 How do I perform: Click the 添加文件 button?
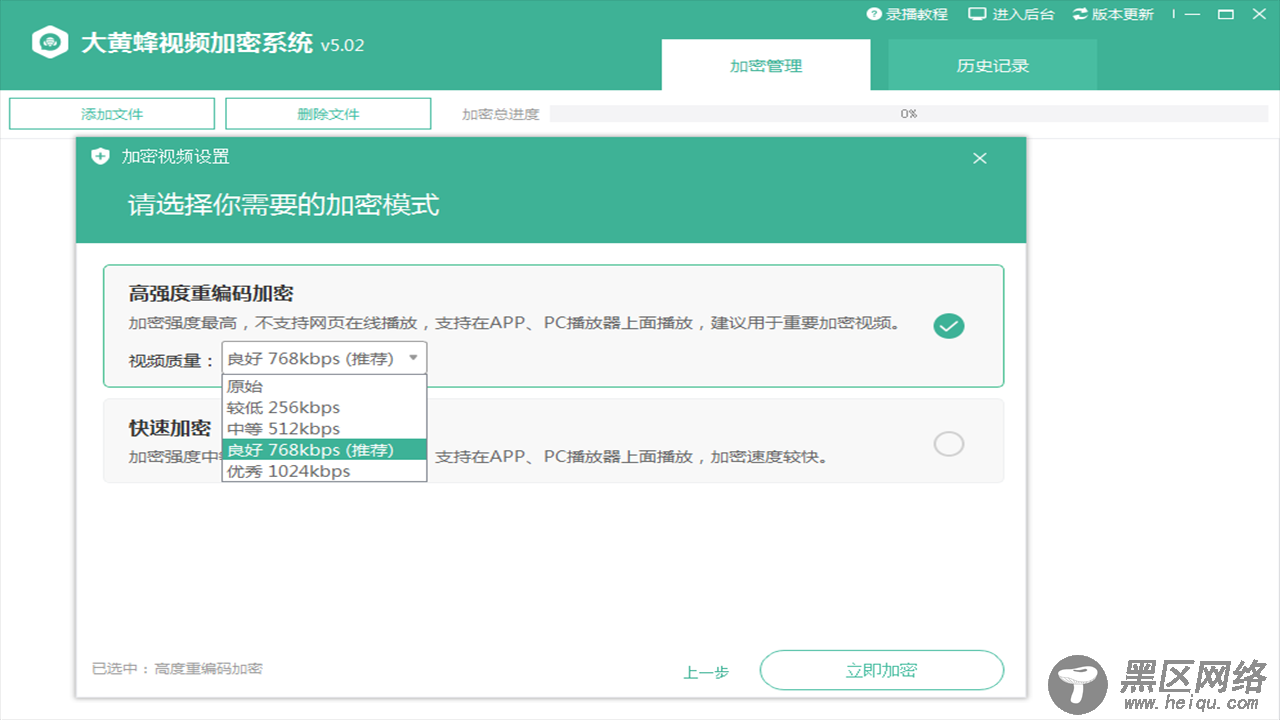click(x=112, y=114)
